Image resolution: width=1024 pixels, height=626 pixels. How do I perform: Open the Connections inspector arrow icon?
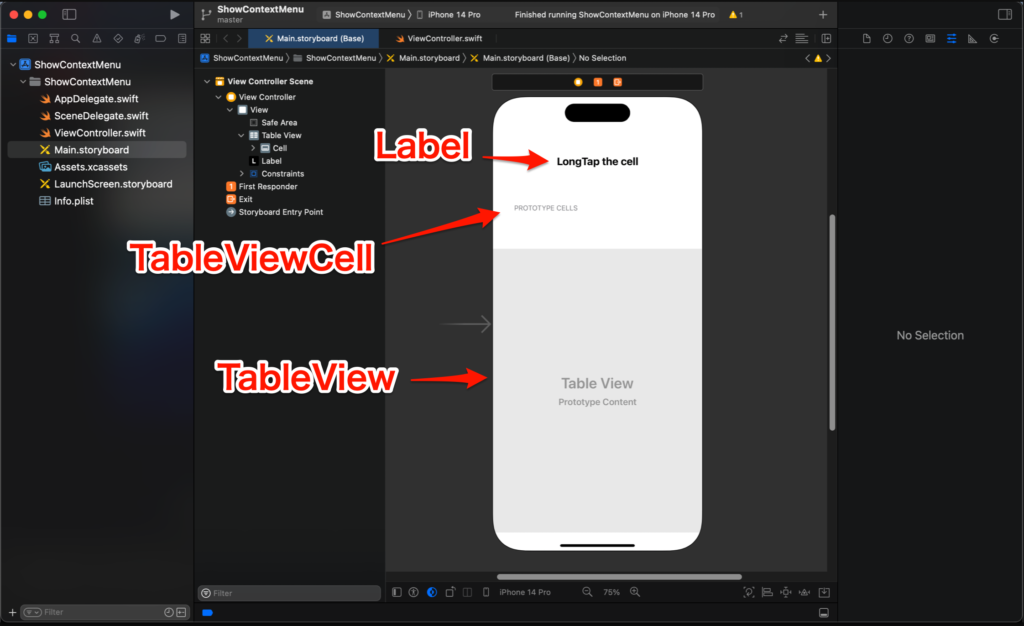pyautogui.click(x=995, y=38)
